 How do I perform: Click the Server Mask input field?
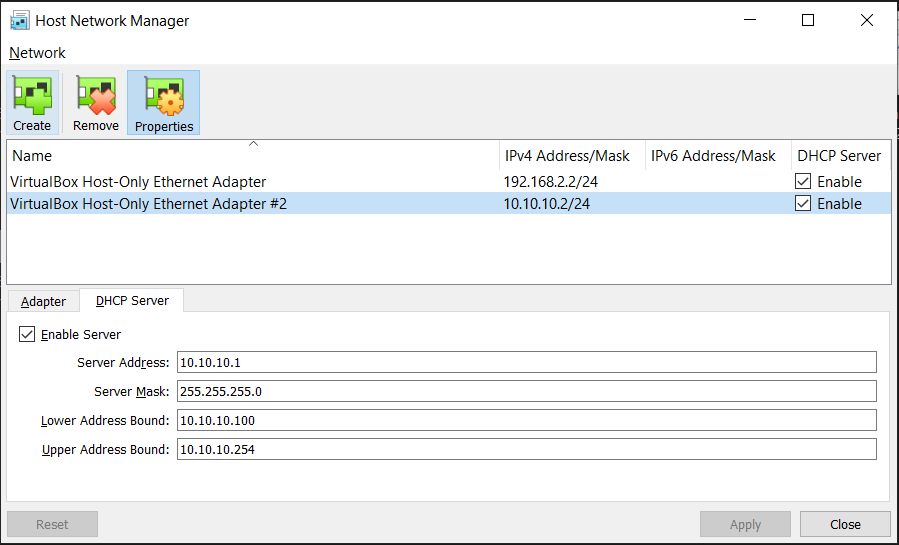click(x=526, y=391)
